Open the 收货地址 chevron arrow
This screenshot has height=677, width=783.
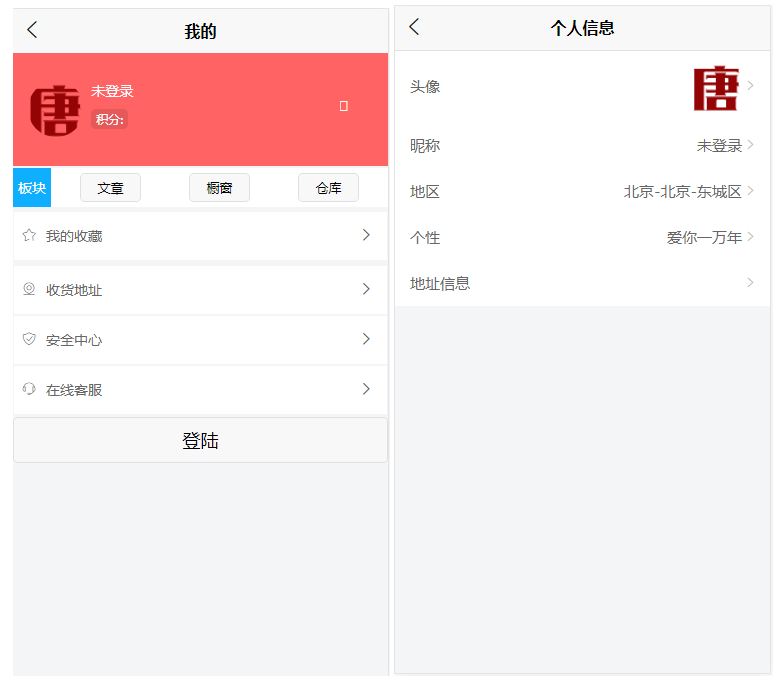(x=366, y=289)
